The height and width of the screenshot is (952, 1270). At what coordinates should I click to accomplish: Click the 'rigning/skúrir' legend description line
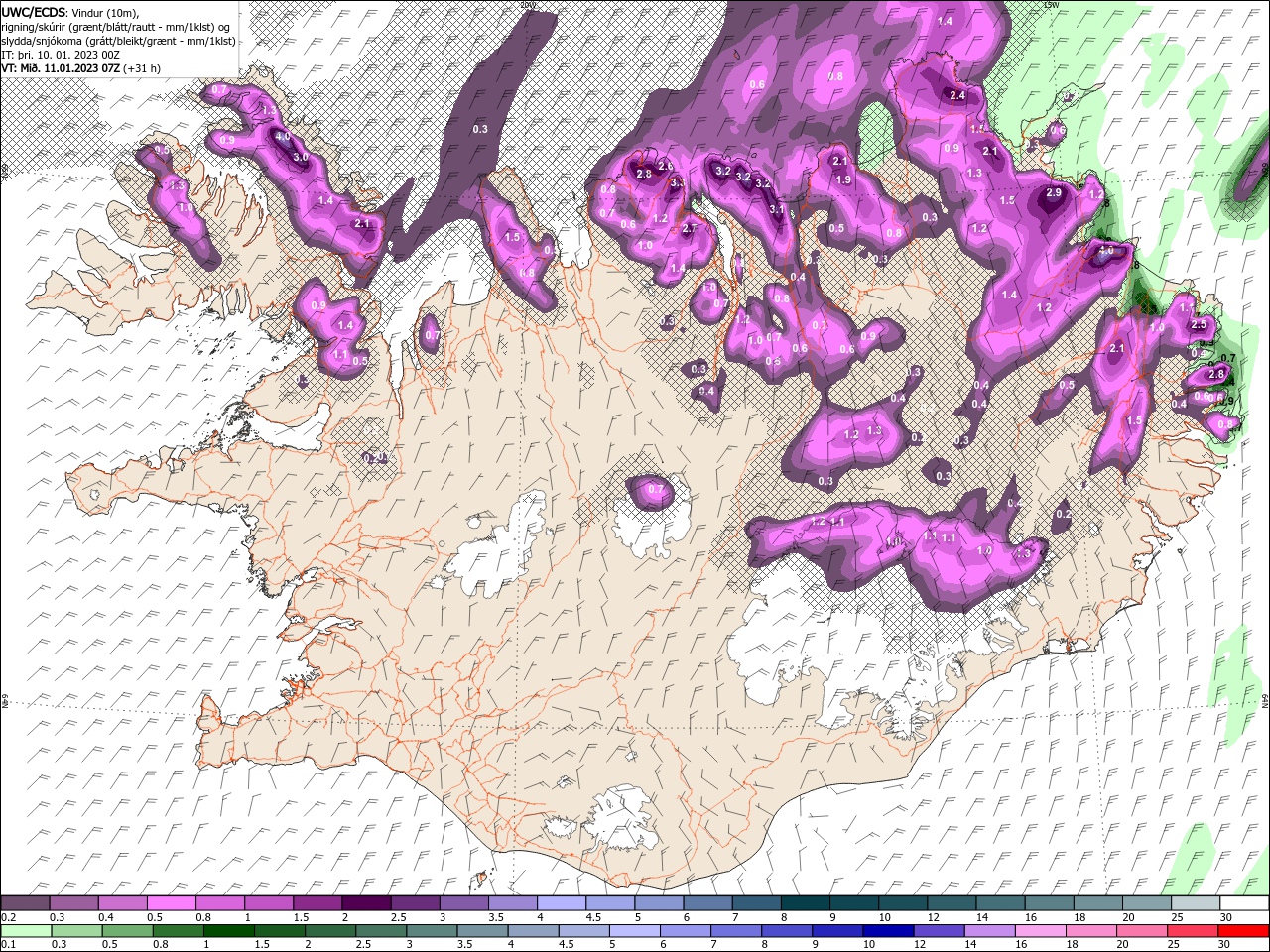click(x=117, y=27)
